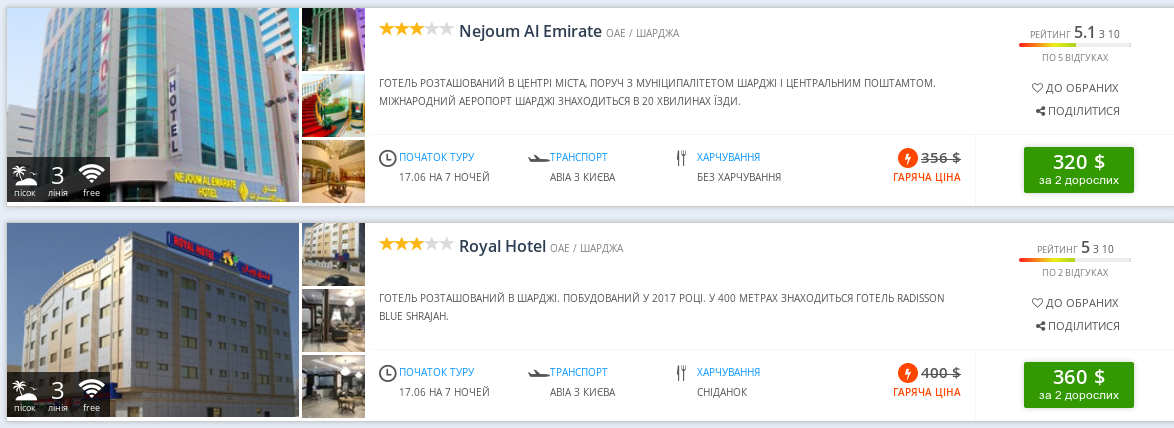
Task: Open the main photo of Royal Hotel
Action: (153, 319)
